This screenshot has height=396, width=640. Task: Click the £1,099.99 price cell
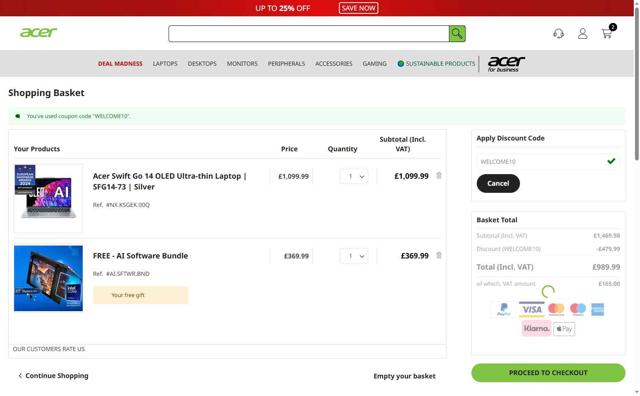pyautogui.click(x=293, y=176)
